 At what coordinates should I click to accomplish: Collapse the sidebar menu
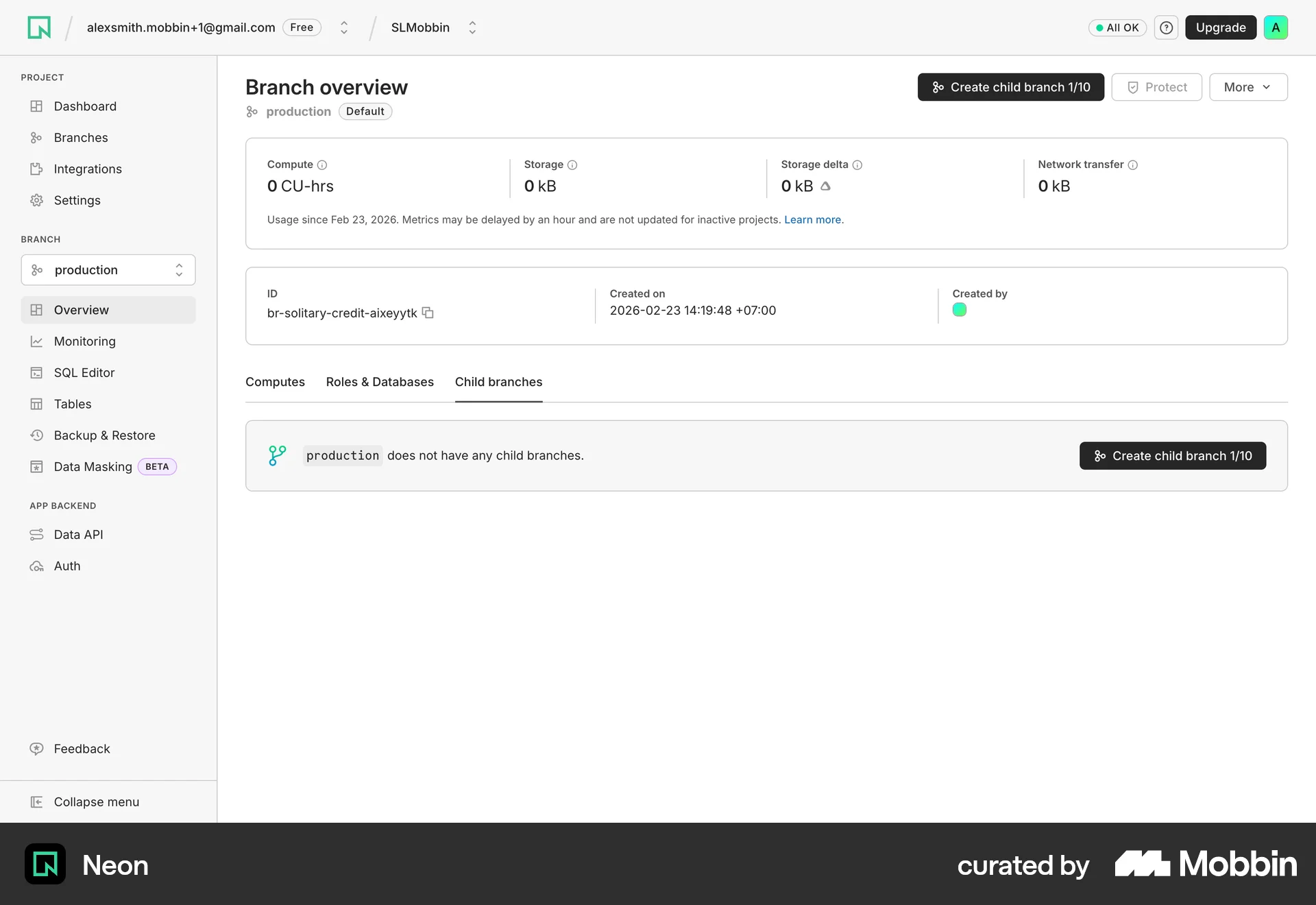(x=108, y=802)
